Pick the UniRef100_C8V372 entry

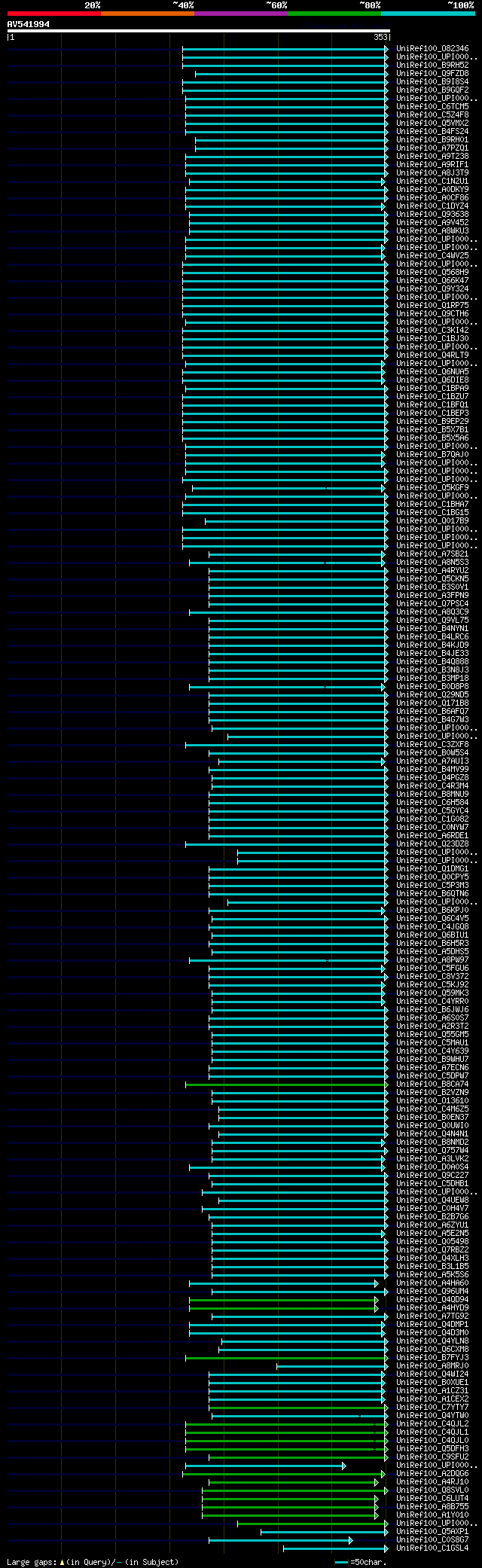pyautogui.click(x=432, y=977)
